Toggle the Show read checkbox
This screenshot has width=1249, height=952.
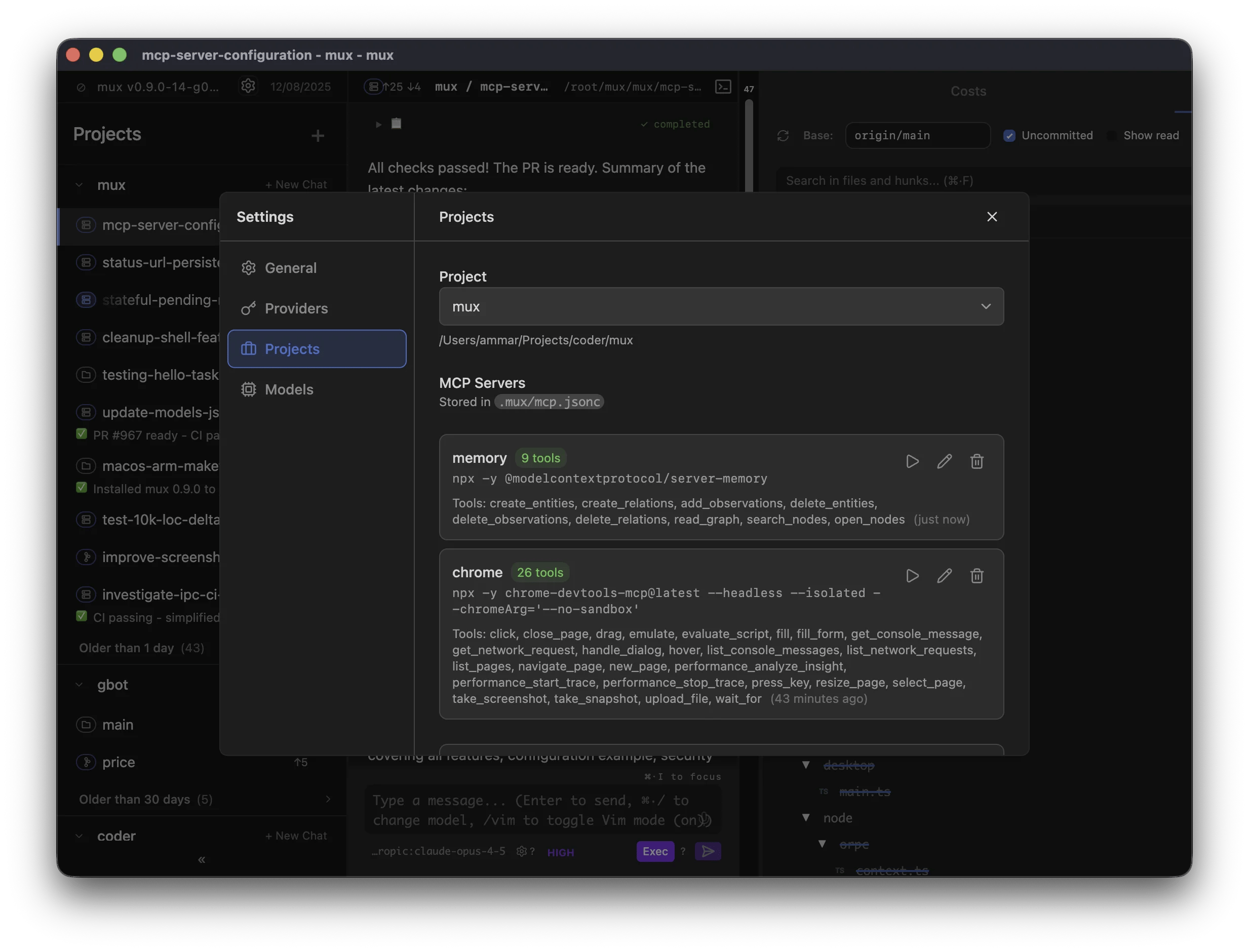pos(1111,135)
